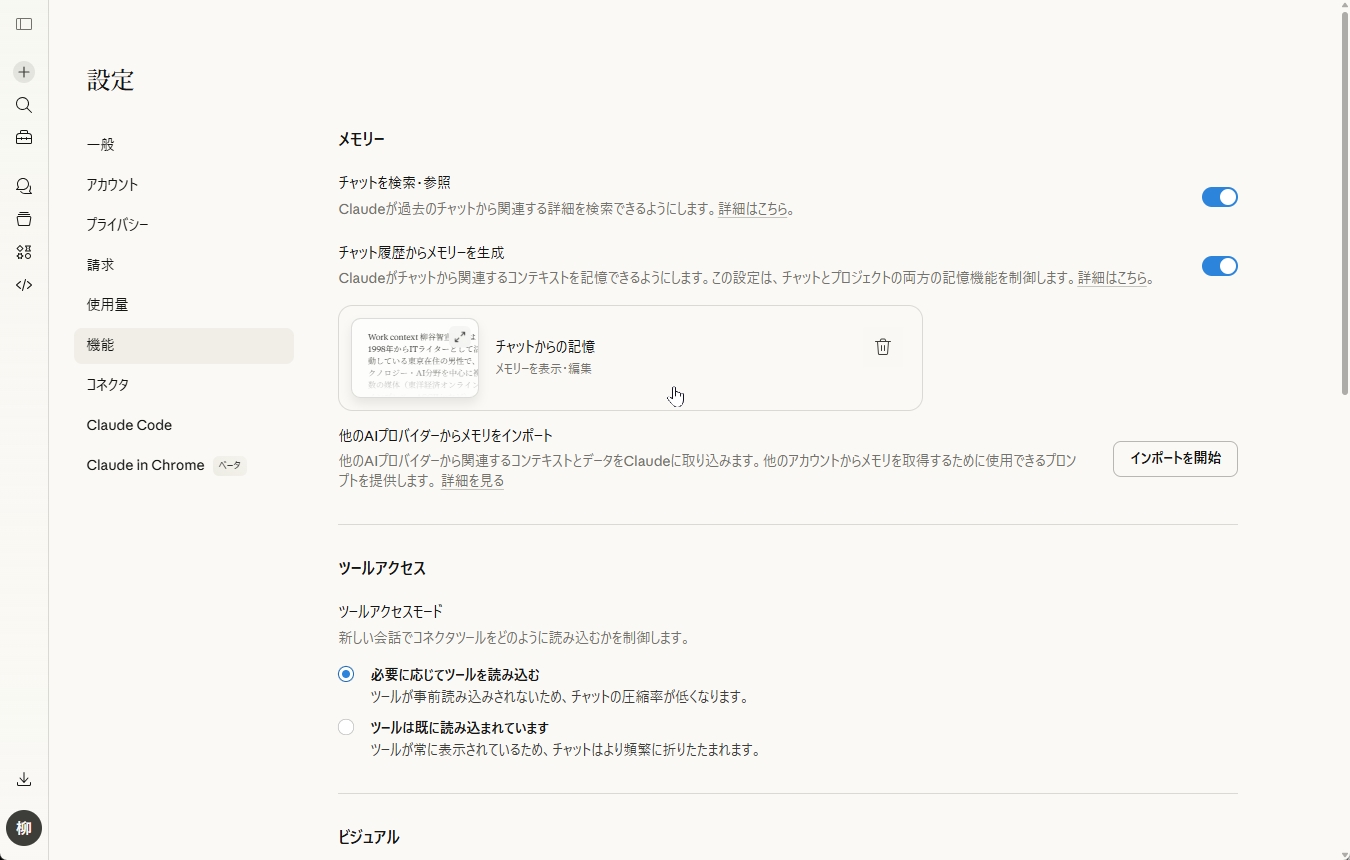Open Claude in Chrome settings section
The height and width of the screenshot is (860, 1350).
click(145, 465)
